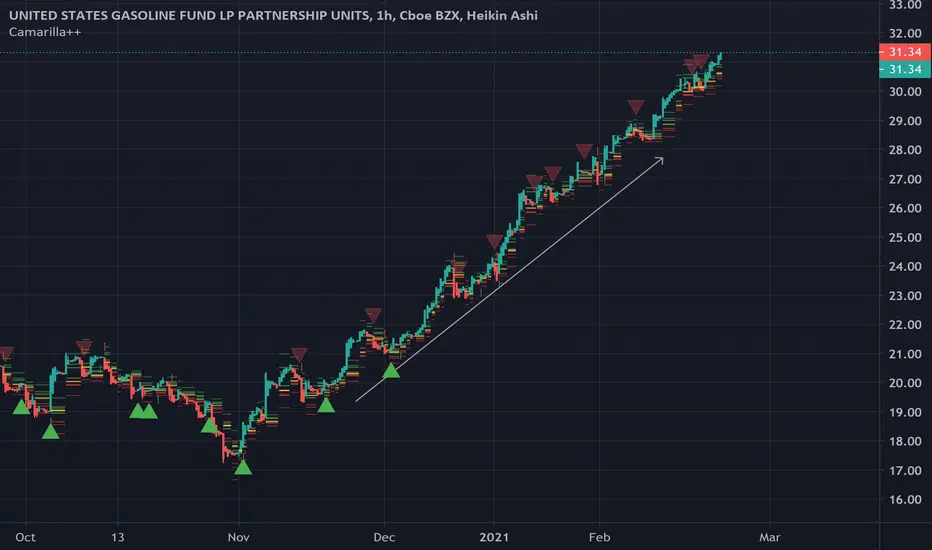Select the green buy triangle at November low
Image resolution: width=932 pixels, height=550 pixels.
tap(243, 467)
